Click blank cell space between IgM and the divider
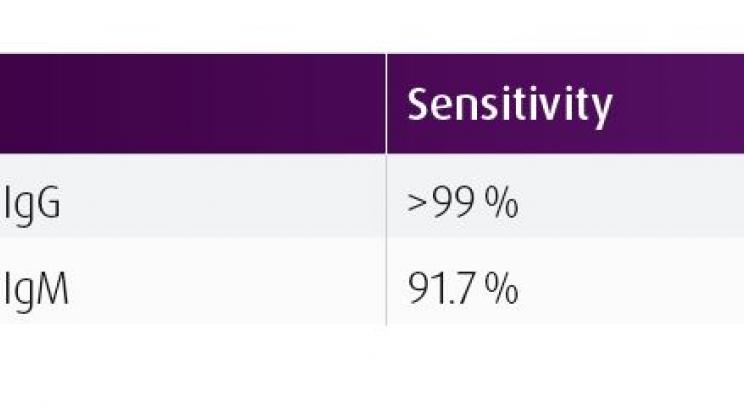The width and height of the screenshot is (744, 410). point(220,290)
